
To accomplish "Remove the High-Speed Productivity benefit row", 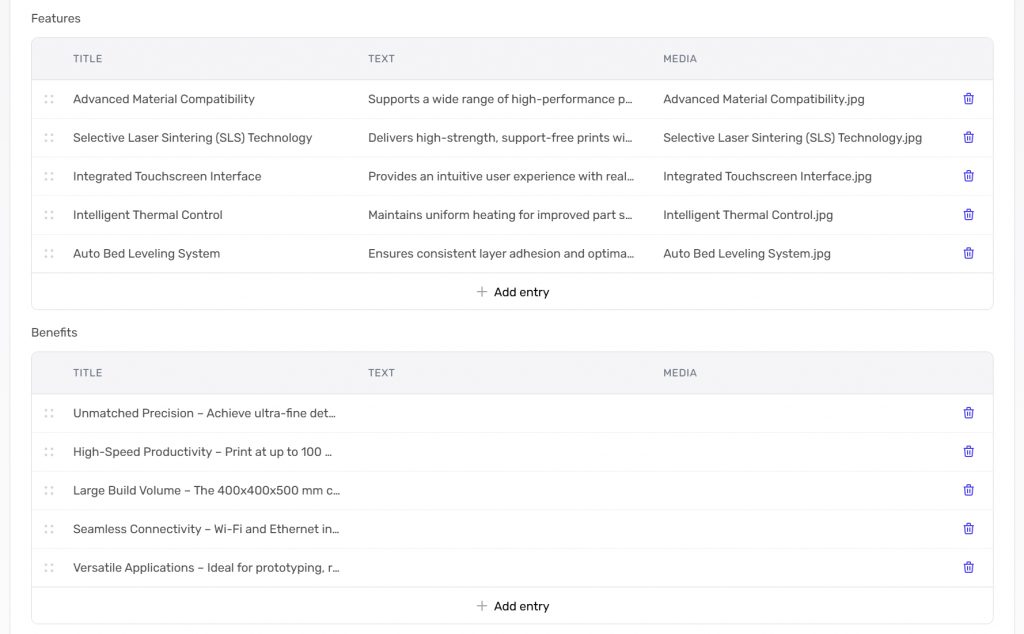I will (x=968, y=452).
